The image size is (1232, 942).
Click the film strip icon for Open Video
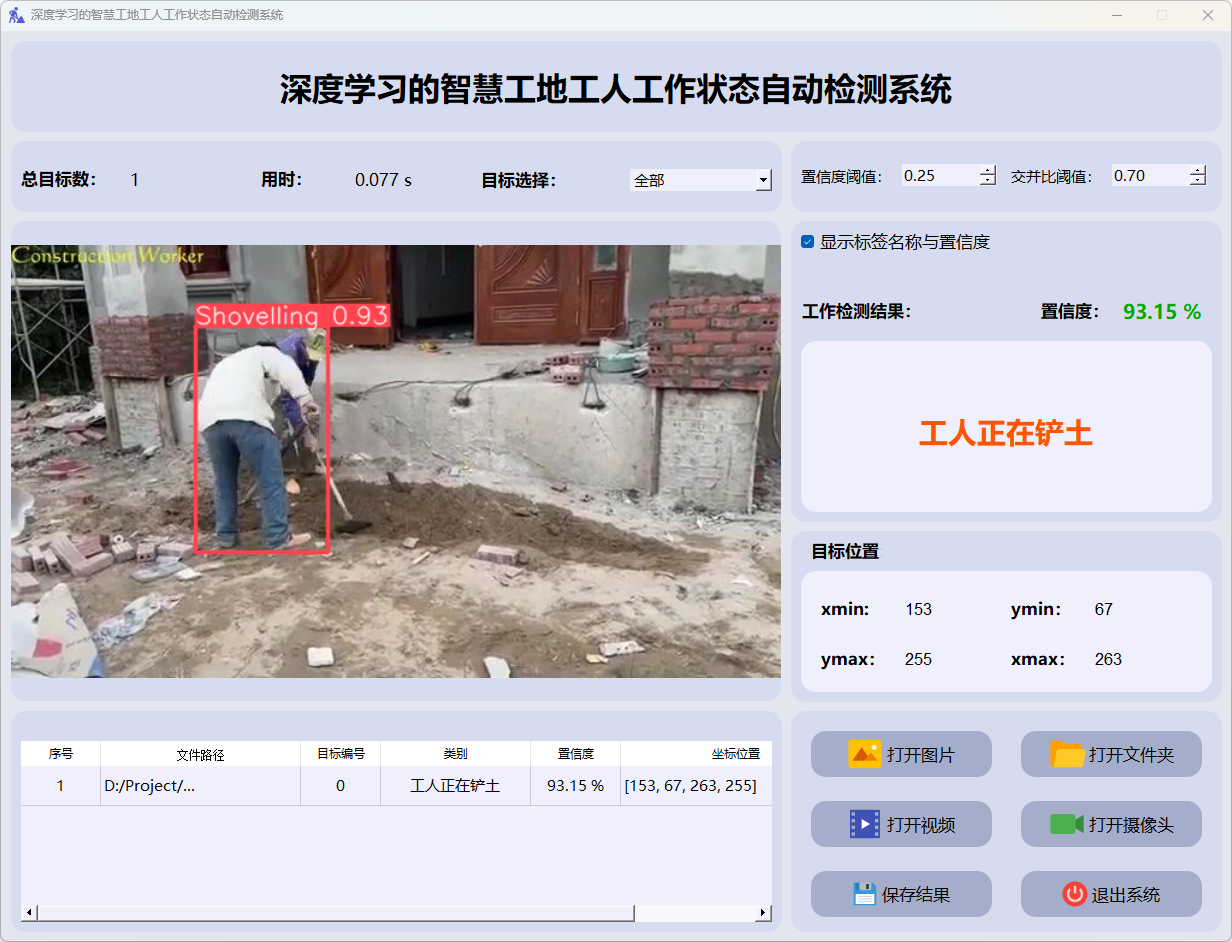[x=864, y=824]
